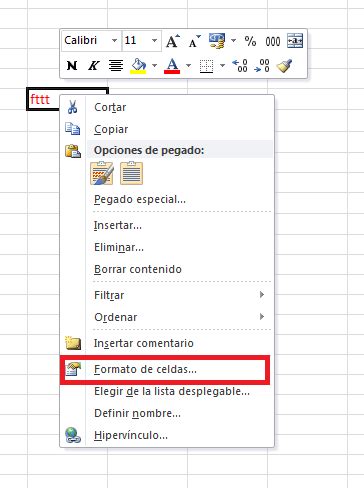Open the font size 11 dropdown
Viewport: 364px width, 488px height.
point(154,41)
